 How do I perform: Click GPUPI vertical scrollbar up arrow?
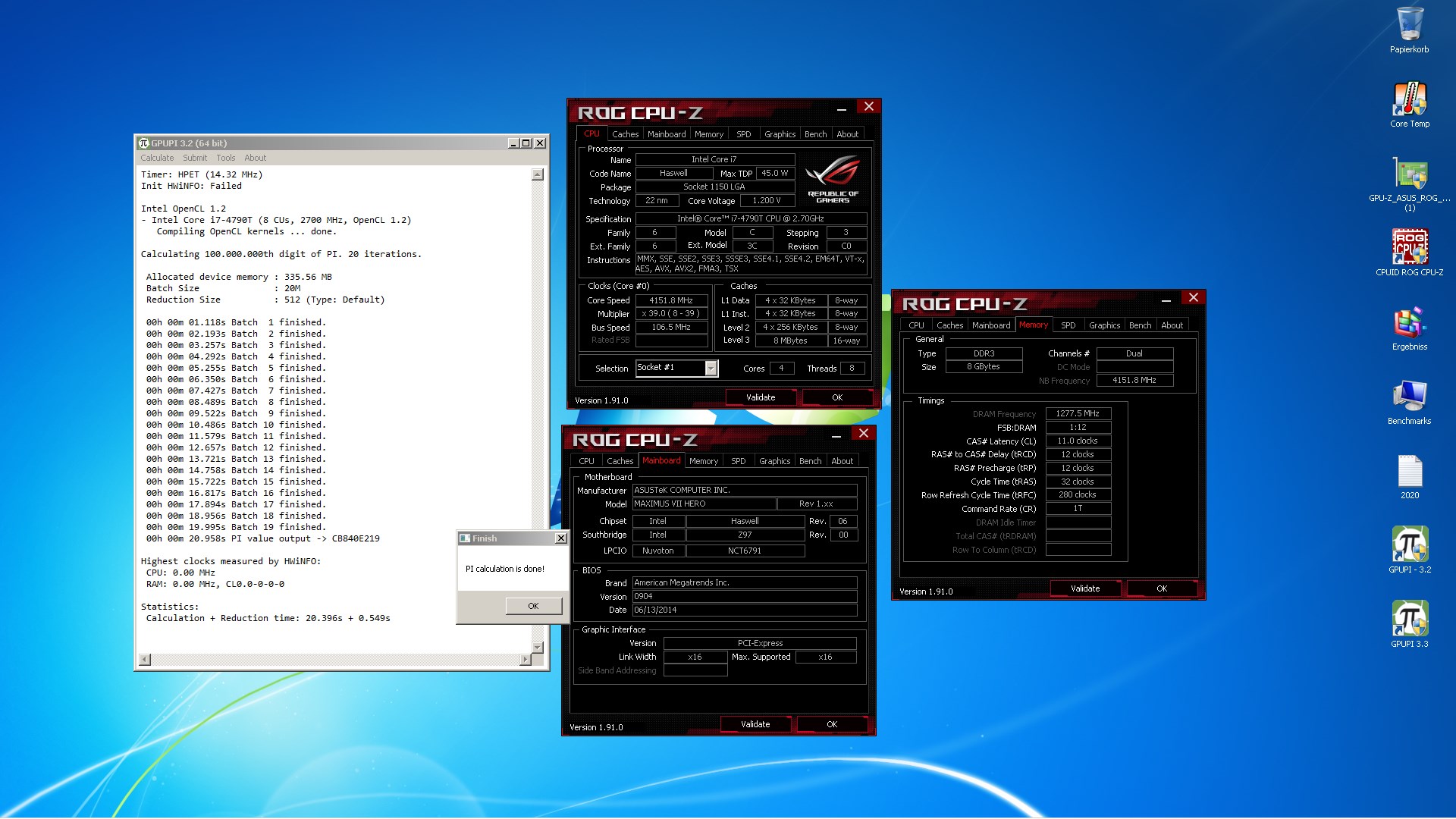click(538, 174)
